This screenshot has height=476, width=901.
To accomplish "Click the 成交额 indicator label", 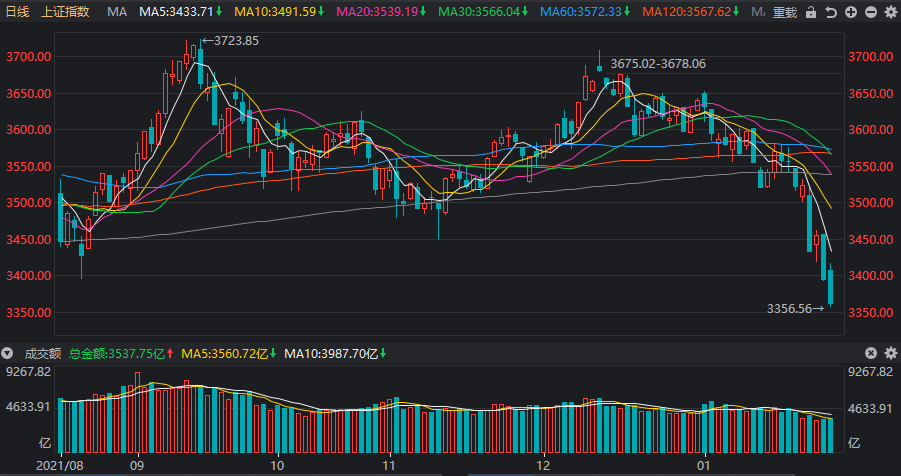I will coord(43,353).
